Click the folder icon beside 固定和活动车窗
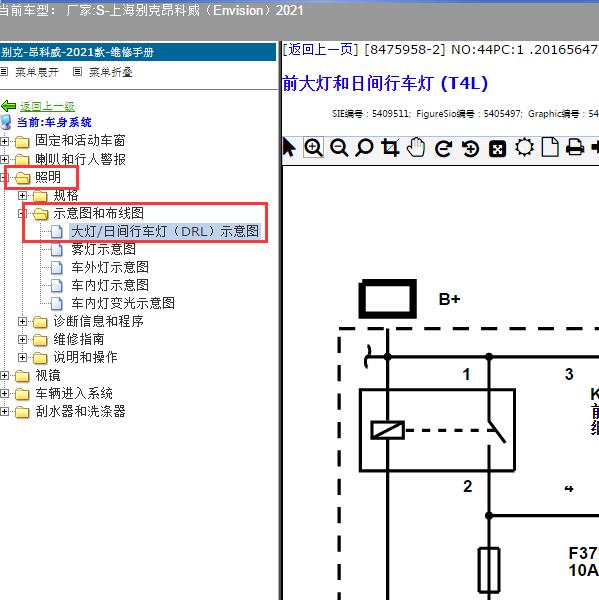 [x=22, y=142]
